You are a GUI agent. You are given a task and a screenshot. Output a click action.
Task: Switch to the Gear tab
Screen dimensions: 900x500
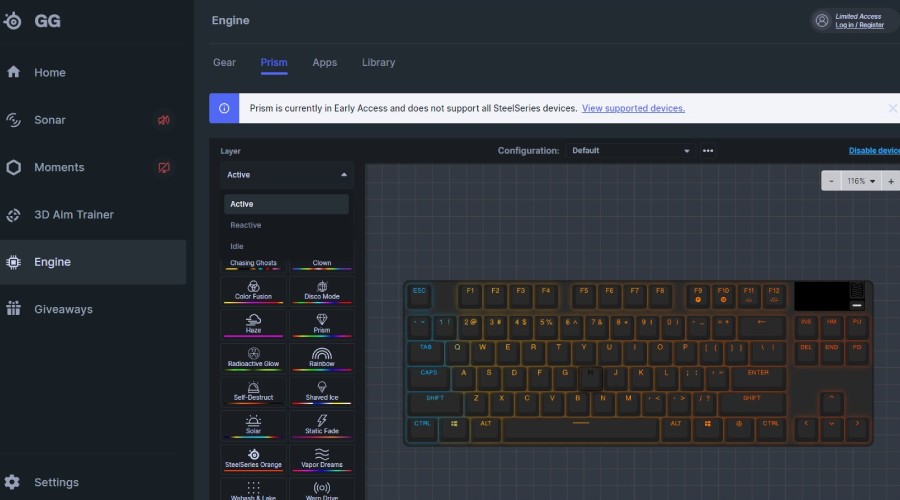(224, 62)
